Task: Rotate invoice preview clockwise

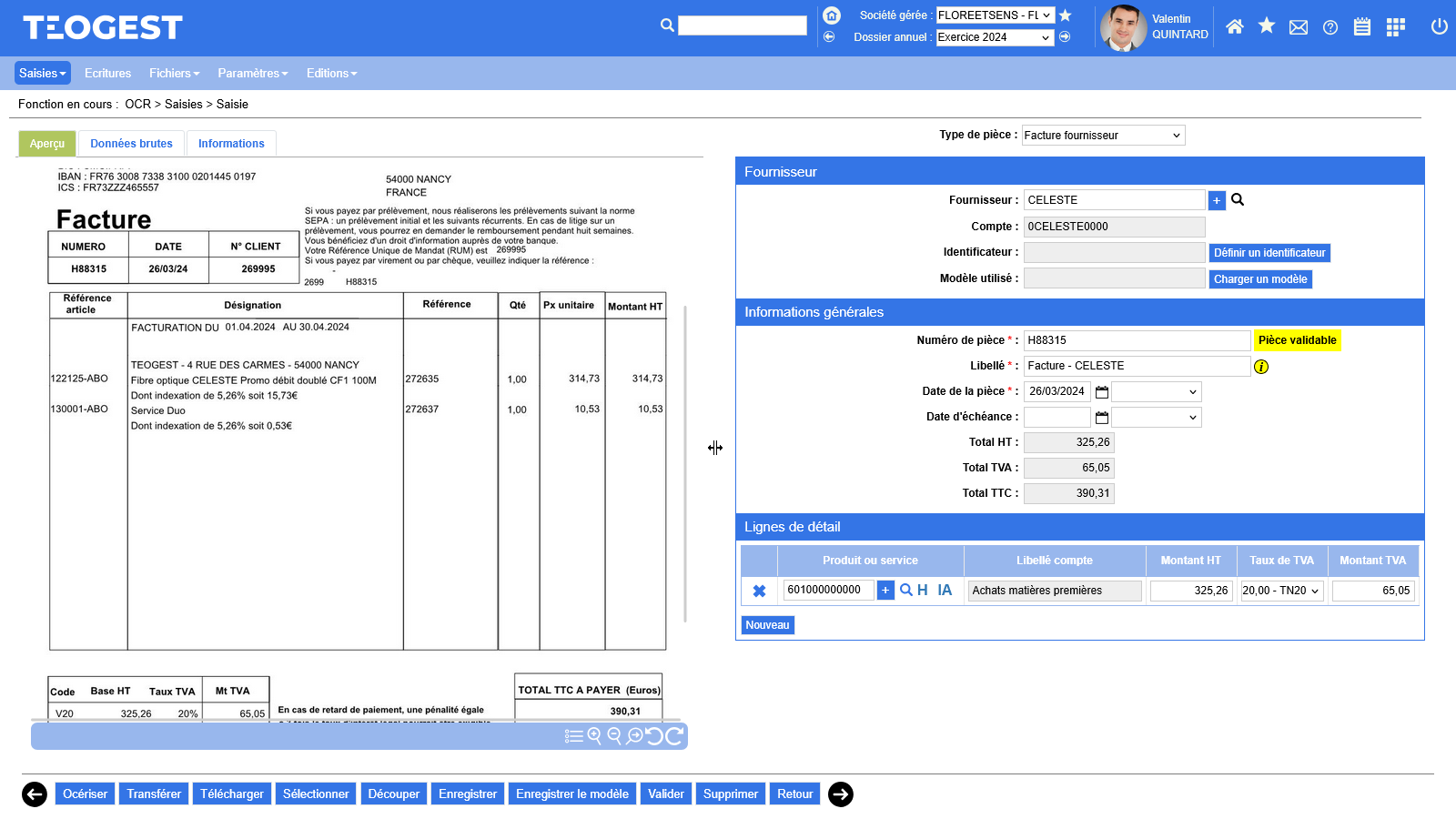Action: tap(674, 735)
